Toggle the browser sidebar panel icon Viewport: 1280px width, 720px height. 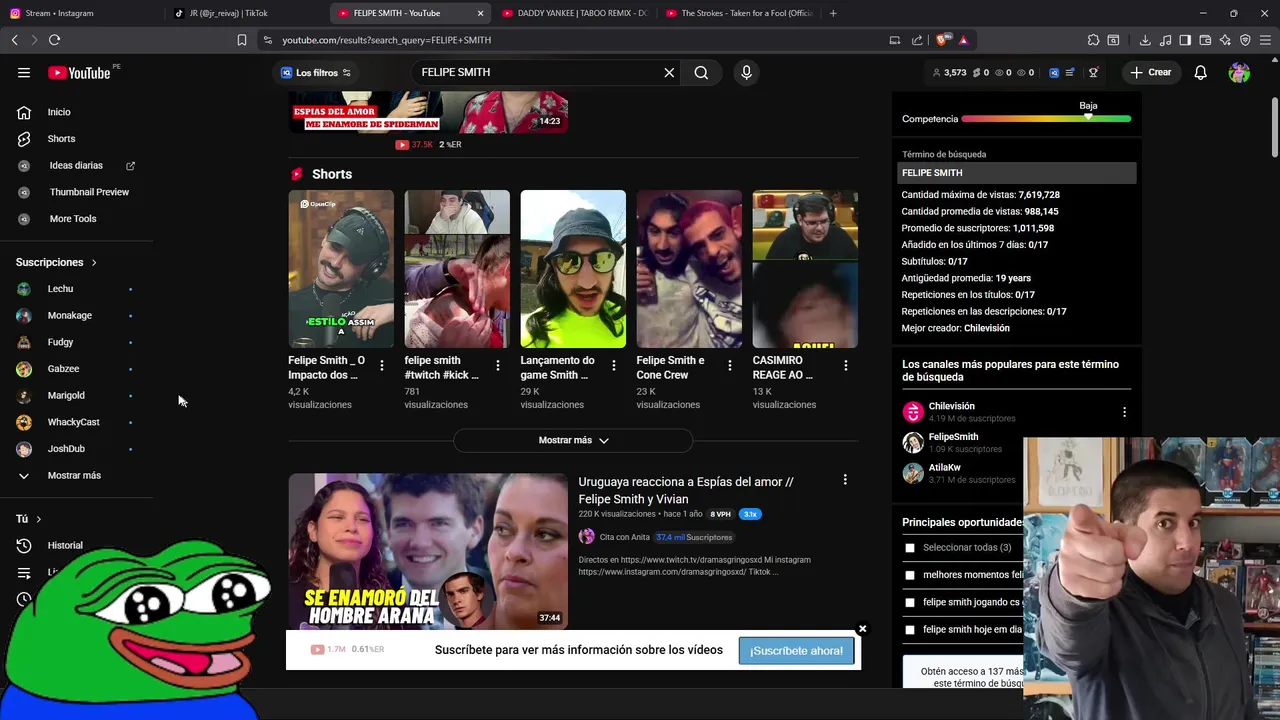(1185, 40)
